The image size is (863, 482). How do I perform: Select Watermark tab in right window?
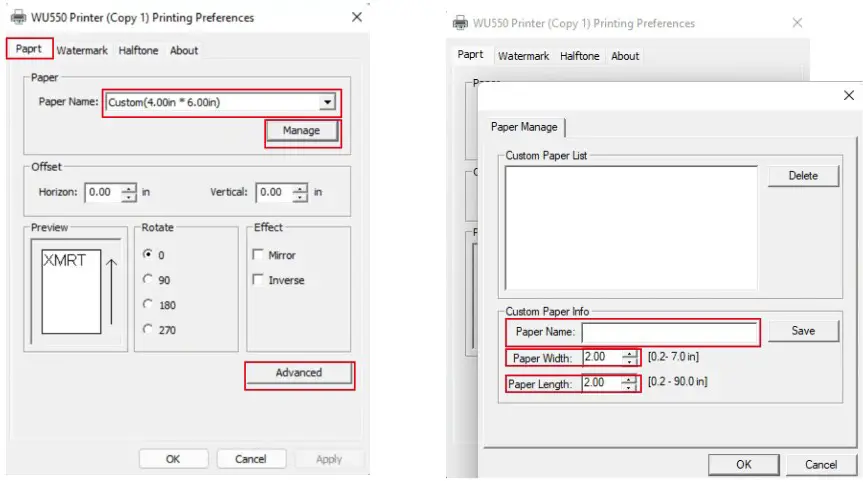click(523, 56)
